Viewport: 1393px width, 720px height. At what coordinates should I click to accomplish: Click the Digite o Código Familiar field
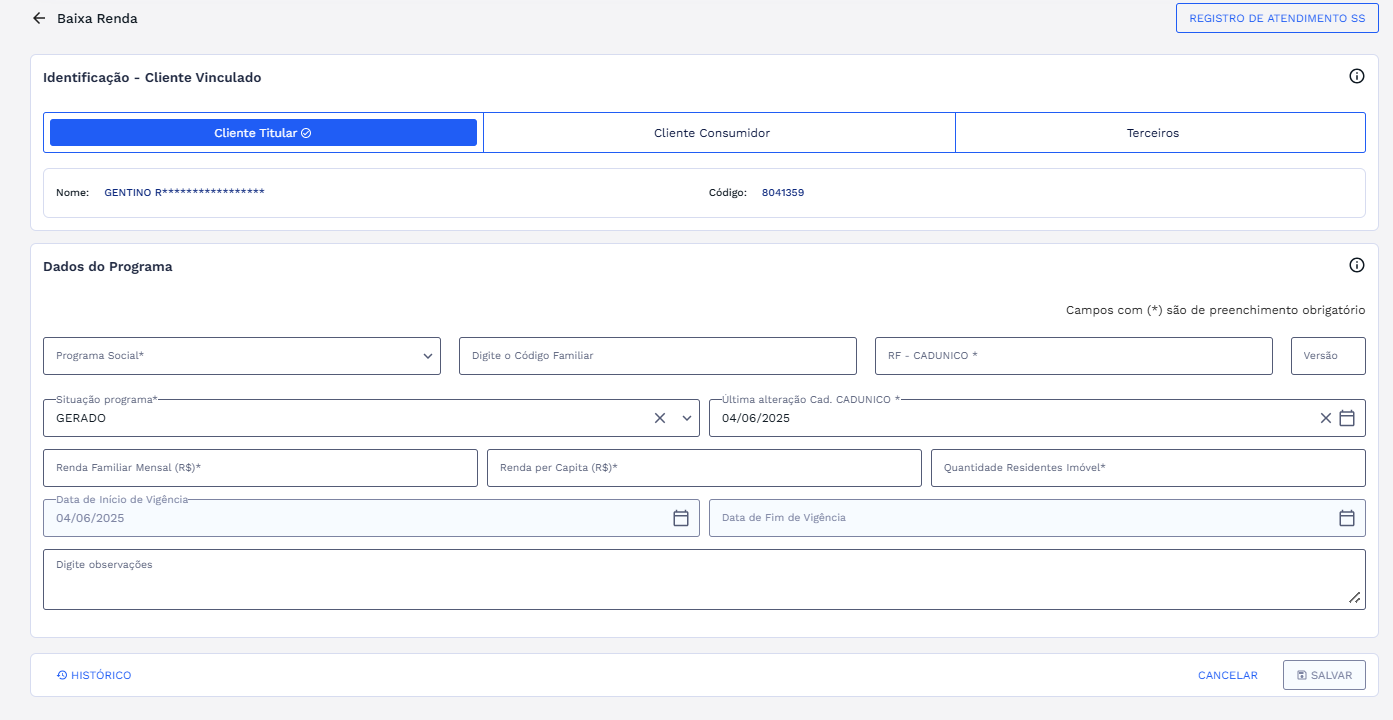(x=657, y=356)
